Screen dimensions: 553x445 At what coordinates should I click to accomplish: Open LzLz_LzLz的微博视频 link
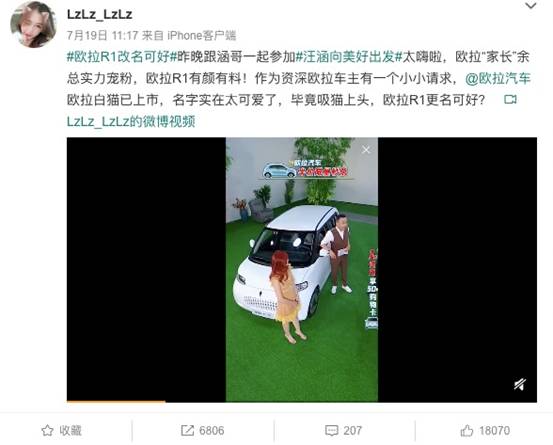[x=131, y=122]
